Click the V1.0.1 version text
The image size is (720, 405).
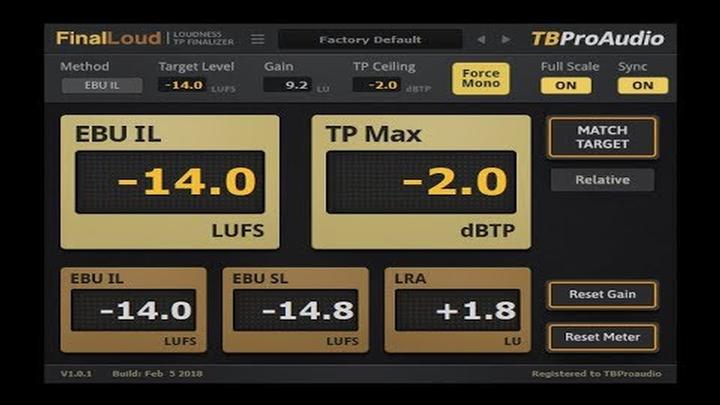point(76,374)
